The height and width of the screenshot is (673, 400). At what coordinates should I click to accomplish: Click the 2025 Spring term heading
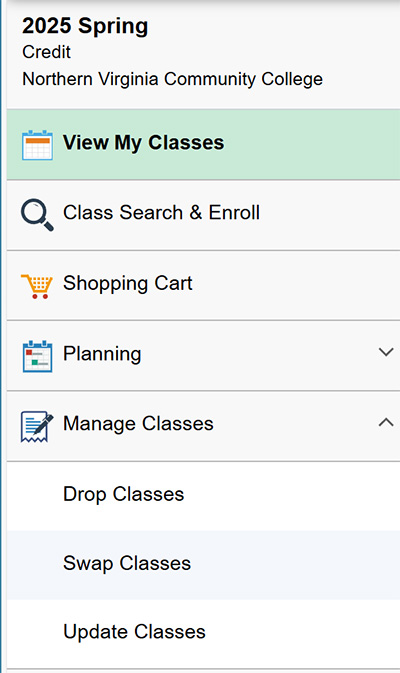pyautogui.click(x=85, y=27)
